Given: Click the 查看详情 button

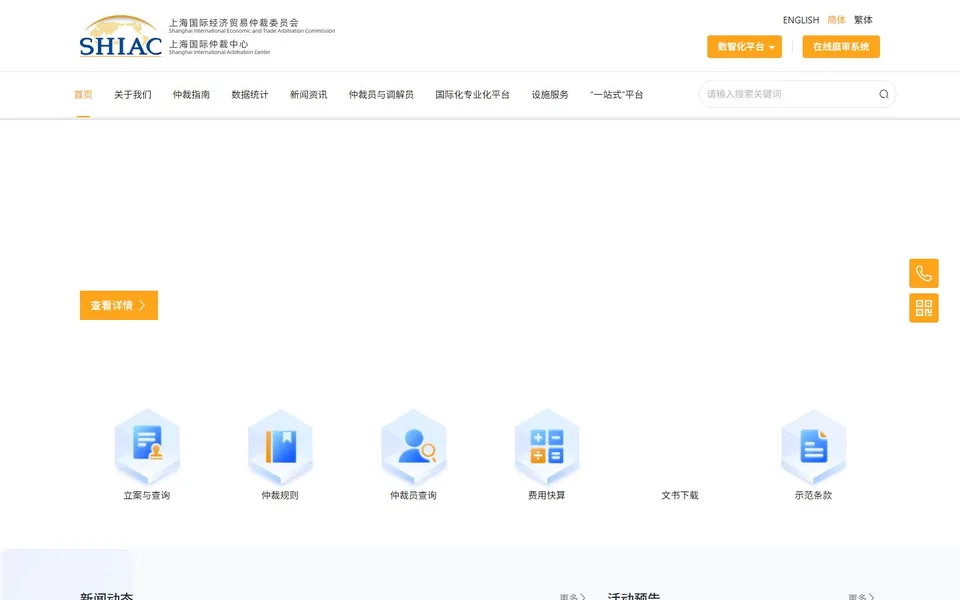Looking at the screenshot, I should coord(119,305).
